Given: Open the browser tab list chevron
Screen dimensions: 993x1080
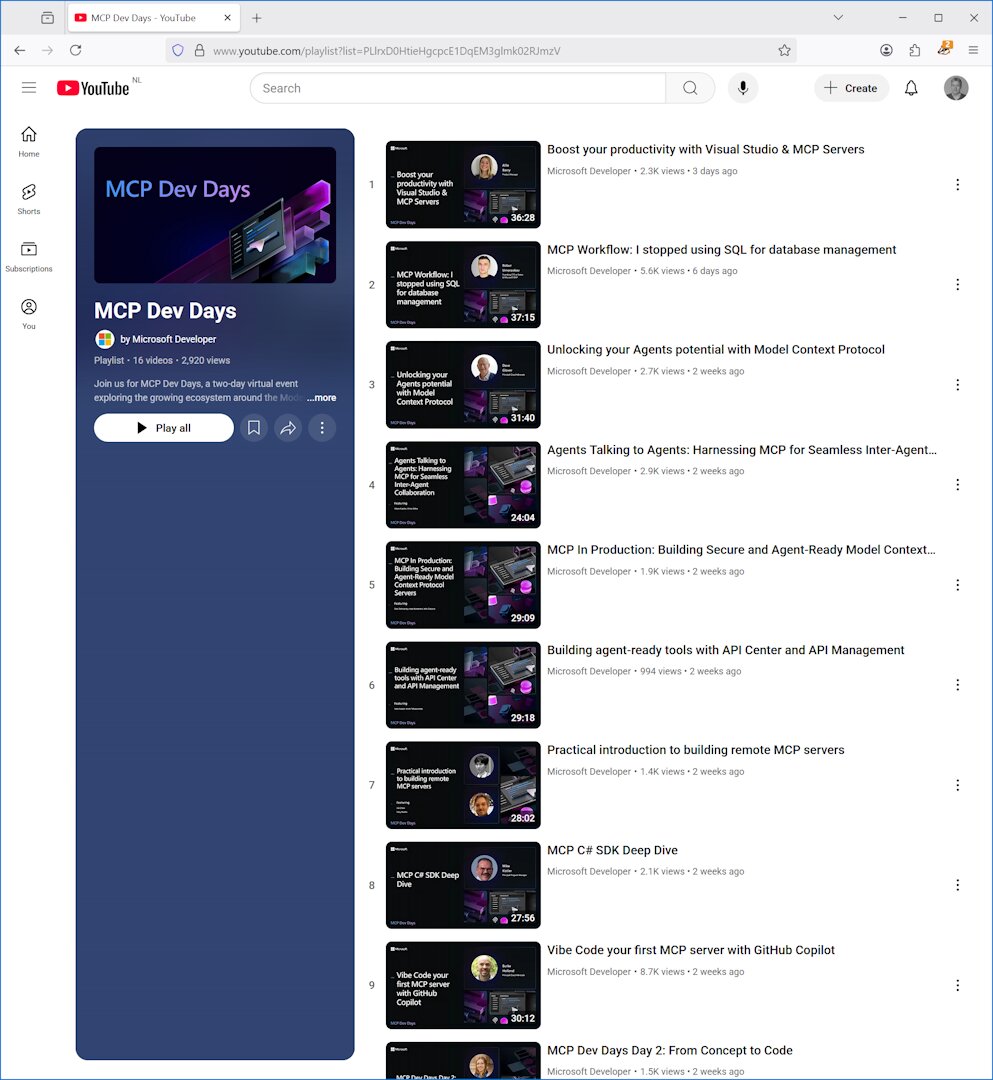Looking at the screenshot, I should pyautogui.click(x=838, y=17).
